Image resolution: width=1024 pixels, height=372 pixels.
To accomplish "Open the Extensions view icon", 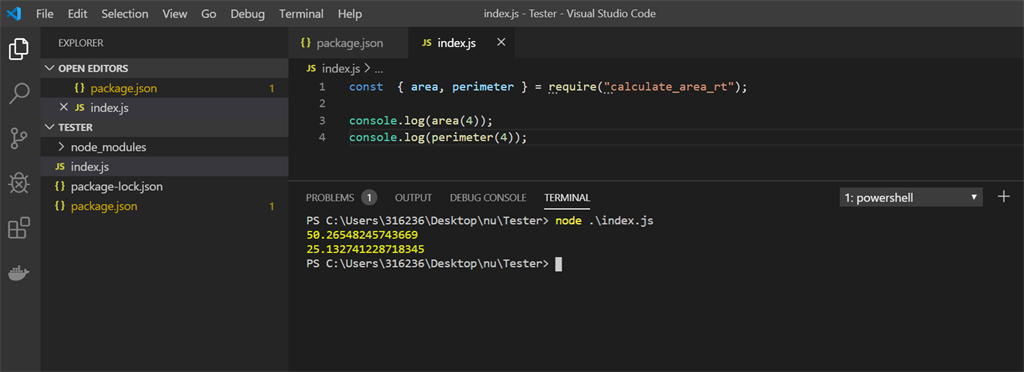I will point(19,228).
